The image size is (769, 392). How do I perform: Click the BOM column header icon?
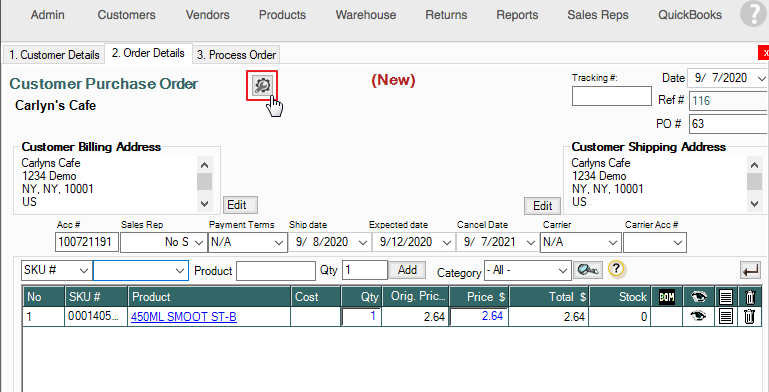(x=666, y=297)
